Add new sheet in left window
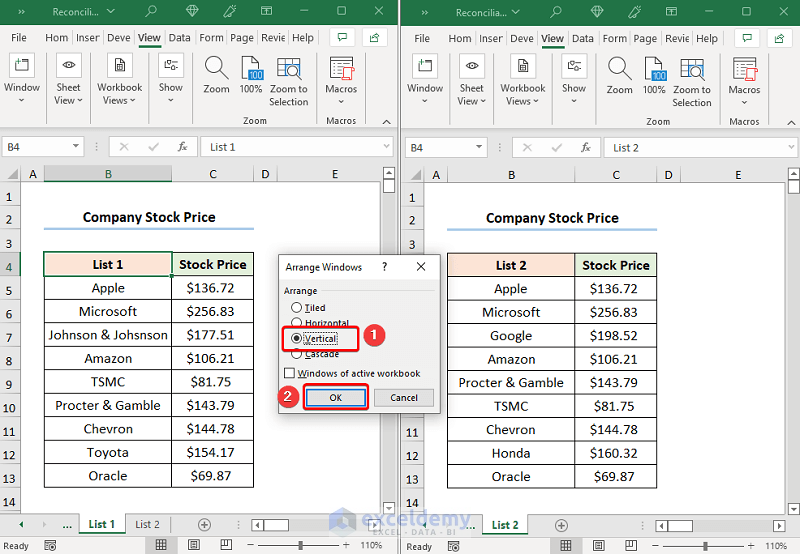800x554 pixels. [204, 524]
